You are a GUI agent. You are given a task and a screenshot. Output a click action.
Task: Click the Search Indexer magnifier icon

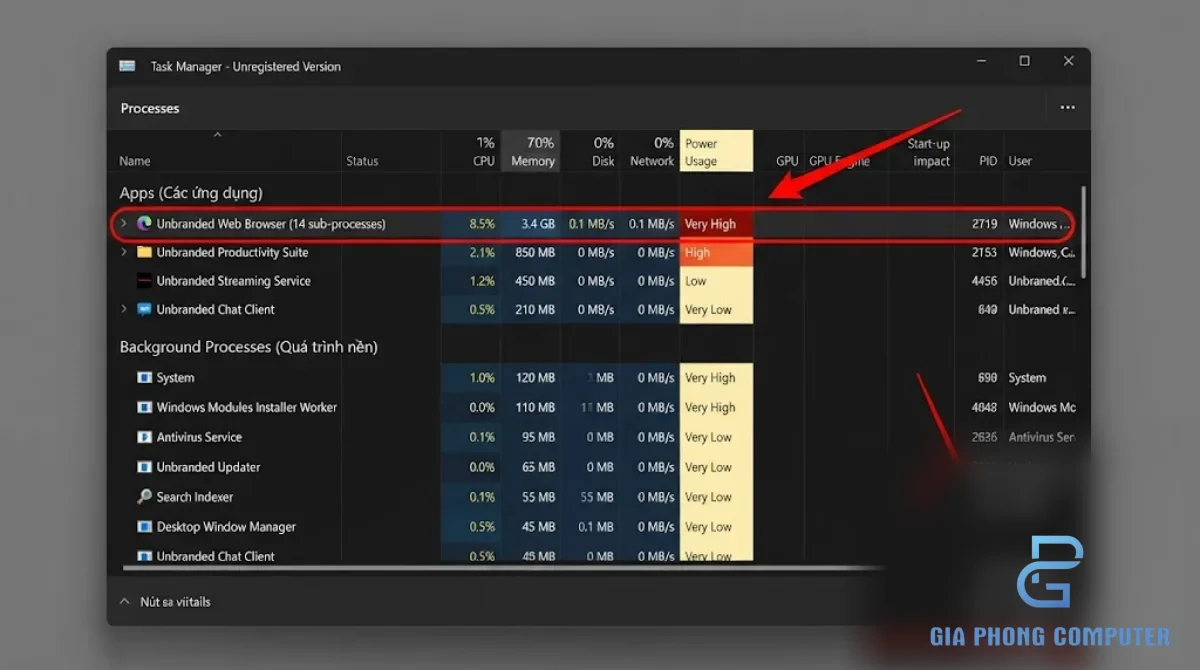144,497
